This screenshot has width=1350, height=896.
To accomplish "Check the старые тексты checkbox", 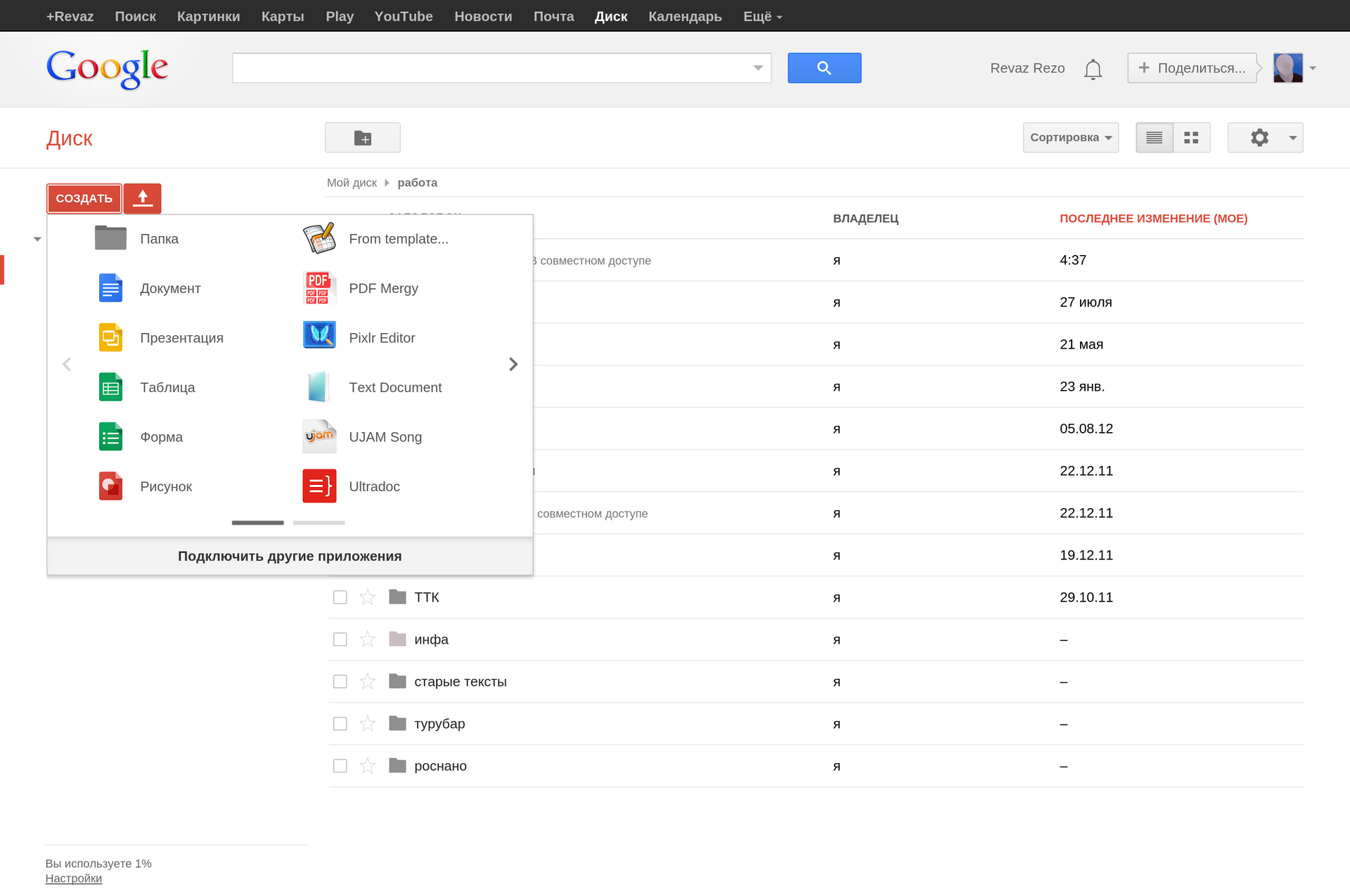I will pyautogui.click(x=340, y=682).
